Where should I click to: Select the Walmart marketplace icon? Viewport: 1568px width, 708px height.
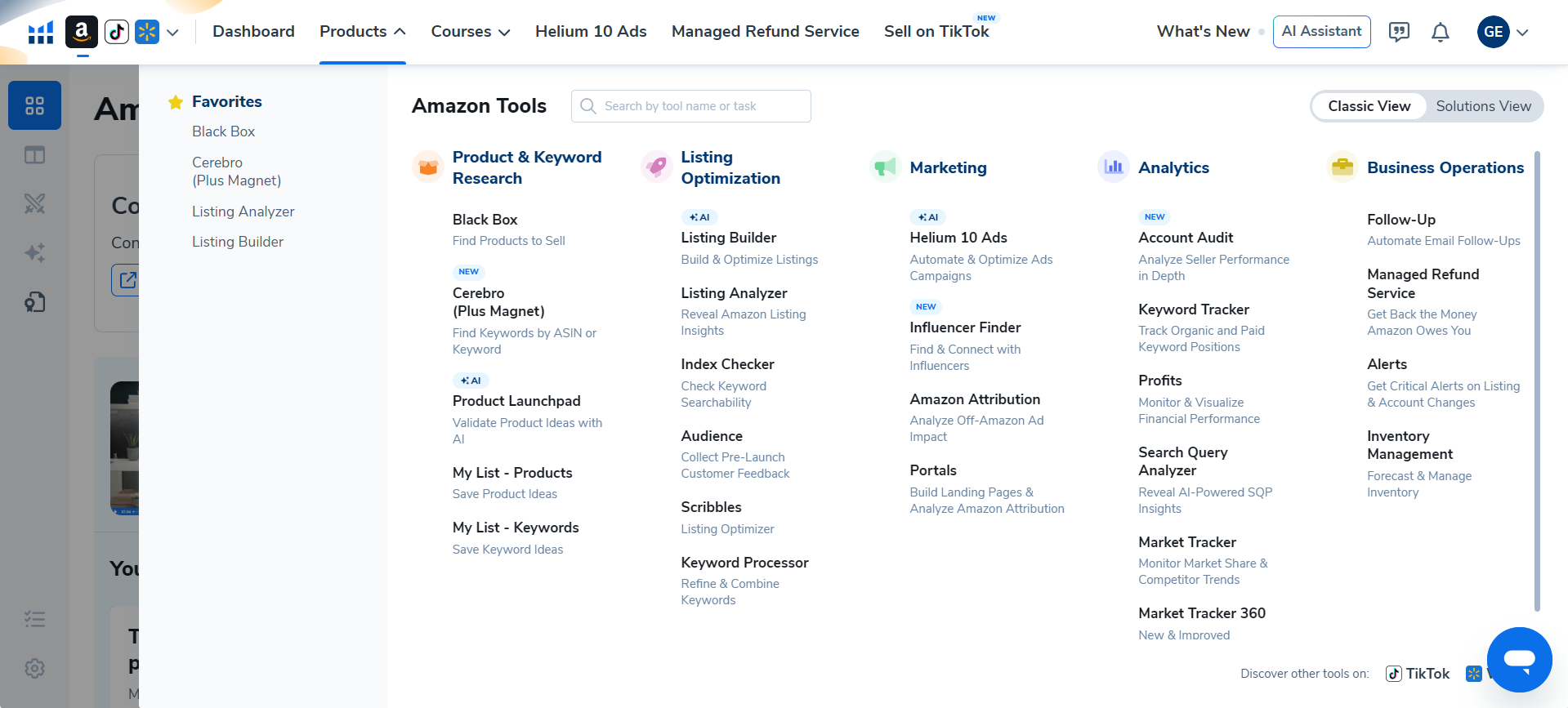click(x=147, y=32)
